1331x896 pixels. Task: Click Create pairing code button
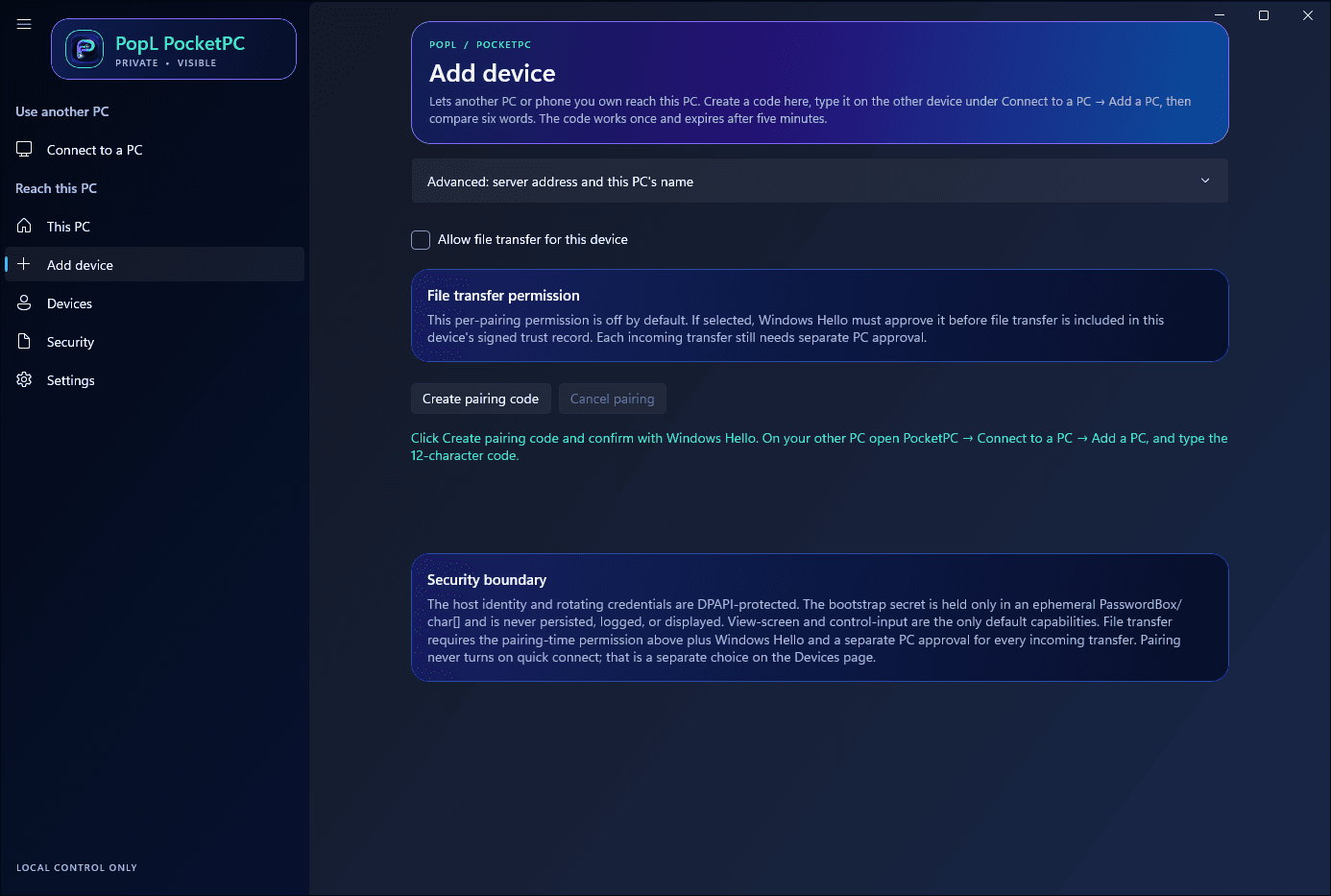point(481,399)
